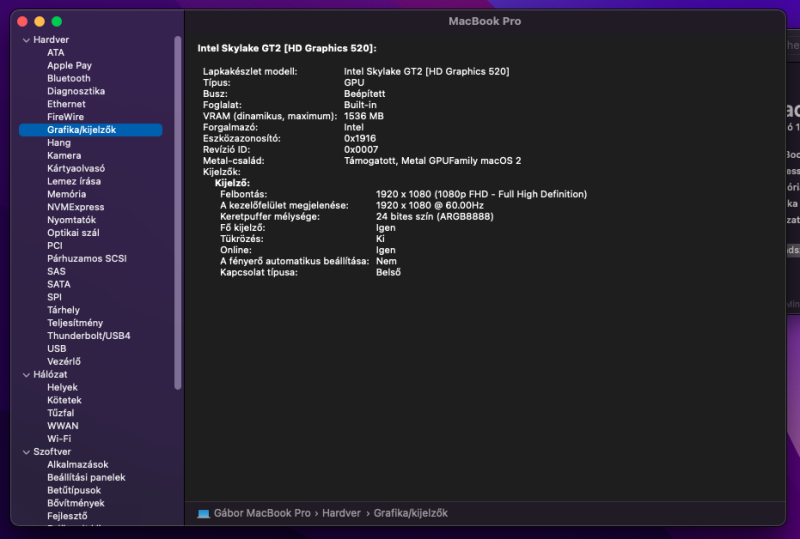Open the SPI hardware entry
This screenshot has height=539, width=800.
pos(54,297)
